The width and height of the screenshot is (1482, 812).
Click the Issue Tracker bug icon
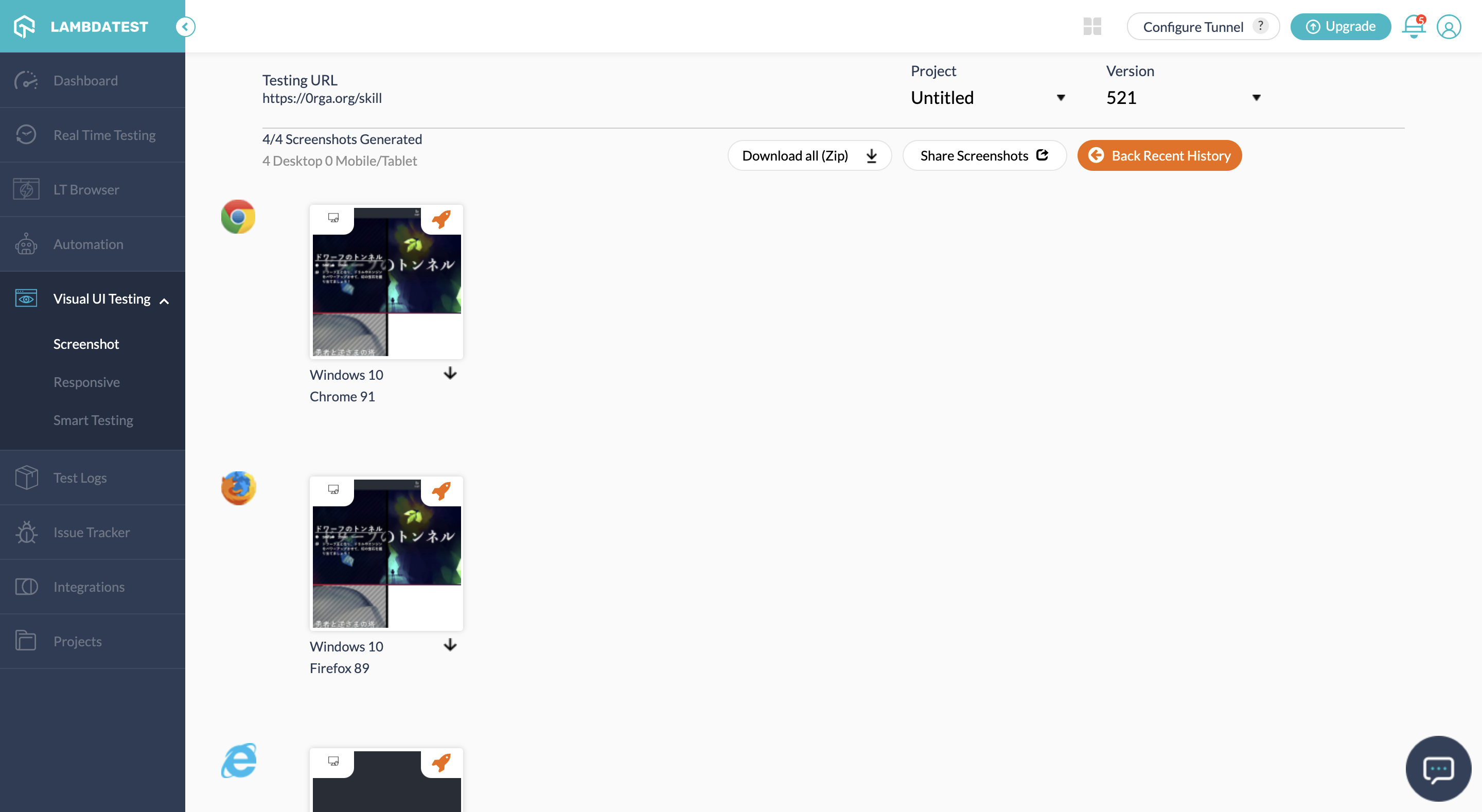point(26,532)
